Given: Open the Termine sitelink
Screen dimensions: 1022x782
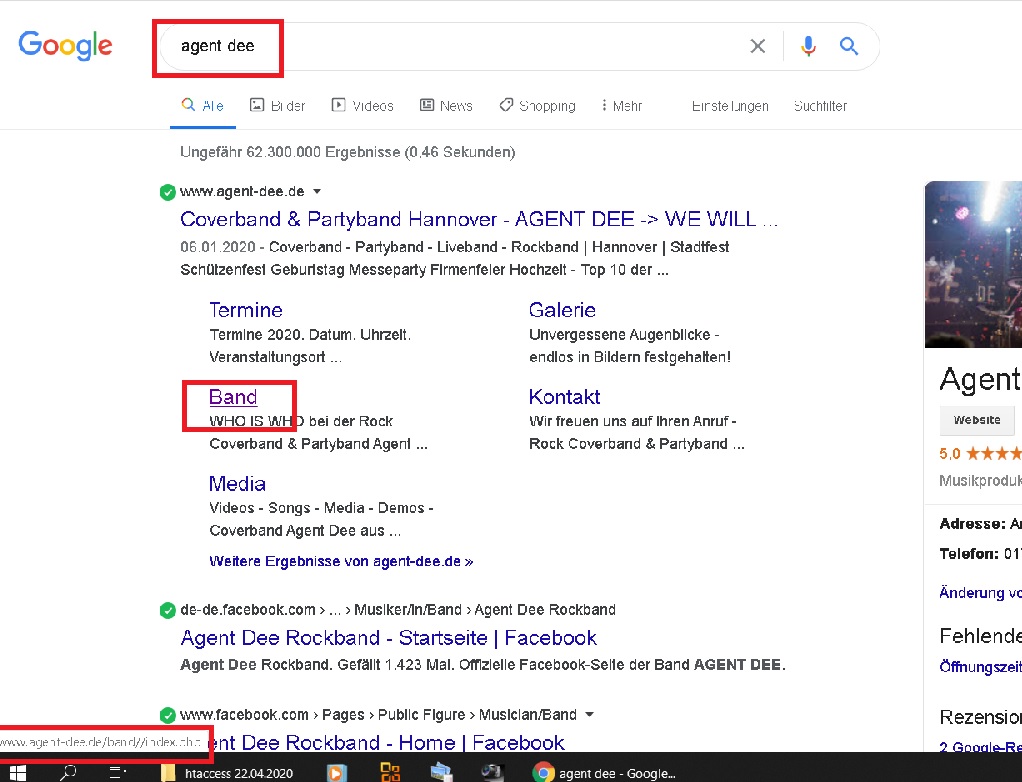Looking at the screenshot, I should [246, 310].
